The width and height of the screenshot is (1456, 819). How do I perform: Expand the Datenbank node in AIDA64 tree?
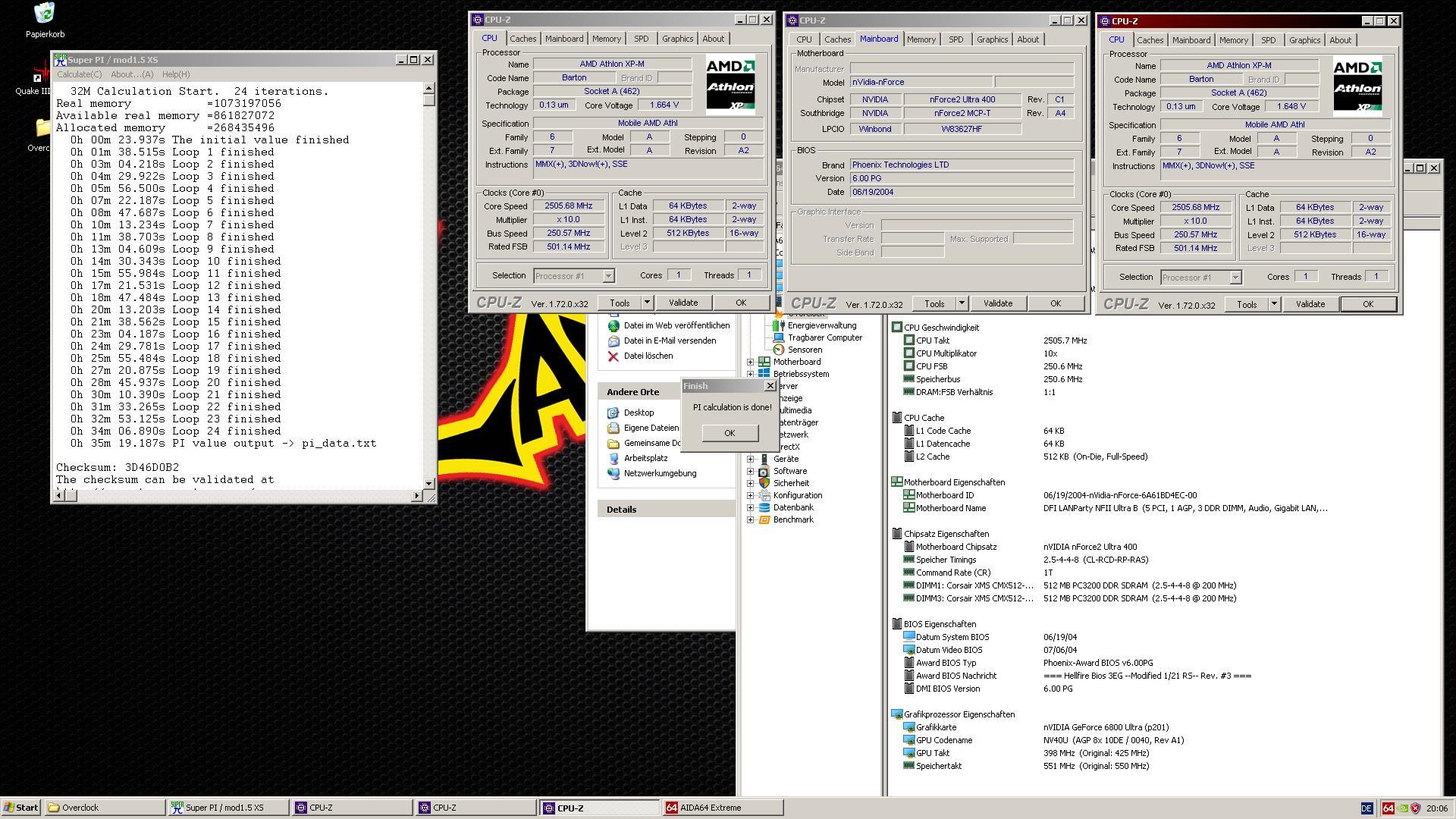(x=751, y=507)
